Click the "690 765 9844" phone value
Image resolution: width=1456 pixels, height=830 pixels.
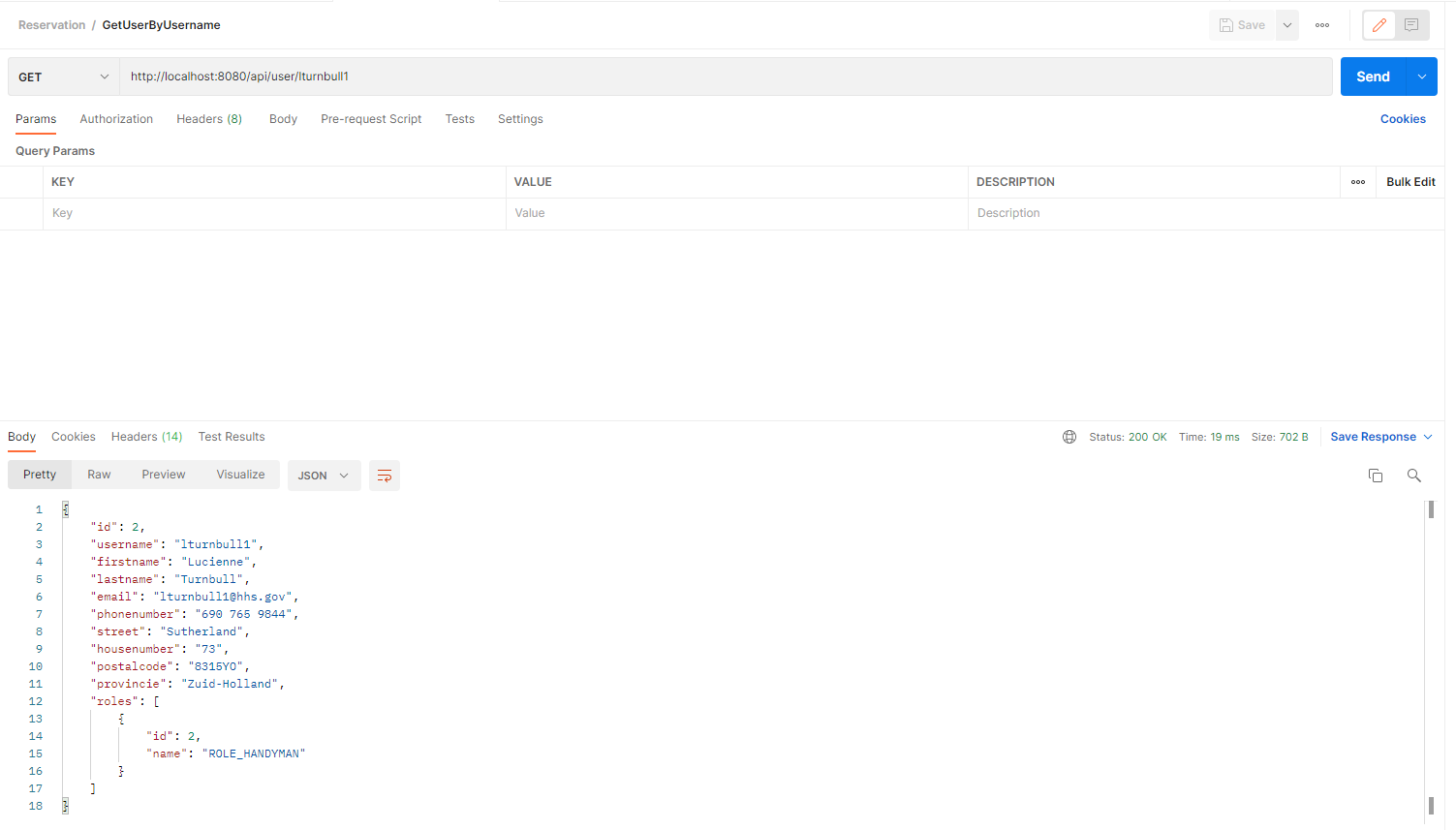pos(243,614)
